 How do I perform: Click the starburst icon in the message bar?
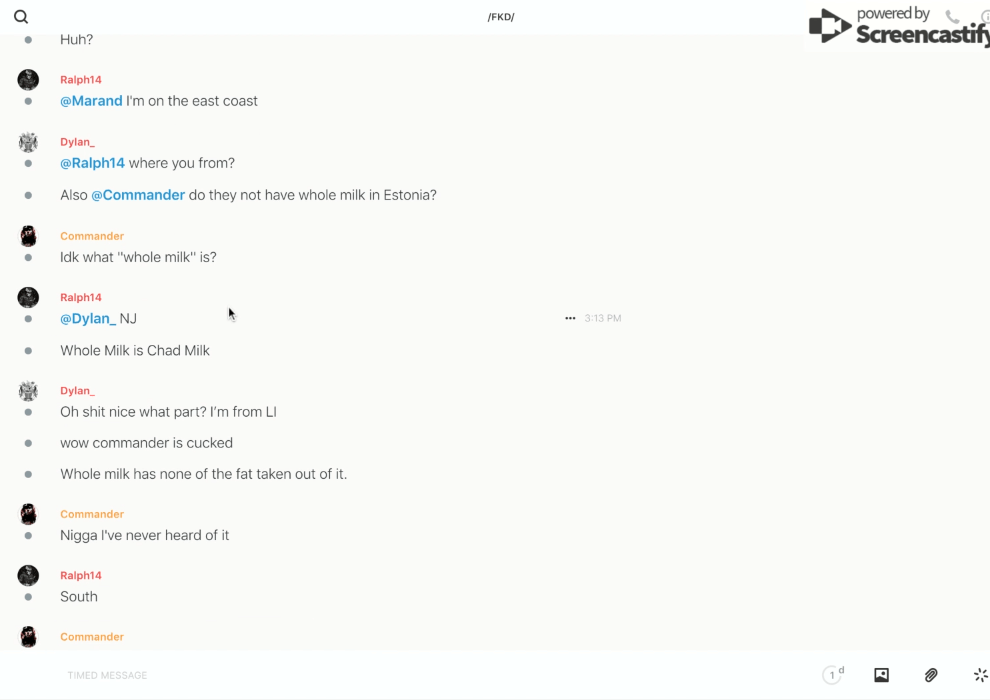pyautogui.click(x=980, y=675)
